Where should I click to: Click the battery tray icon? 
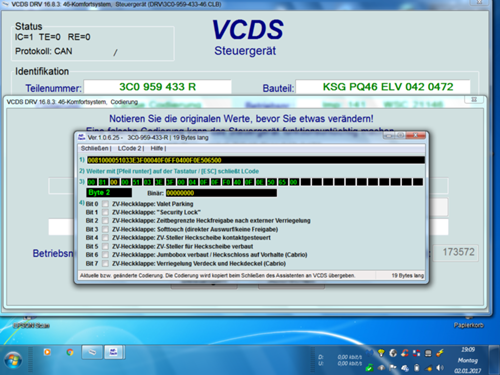tap(417, 368)
